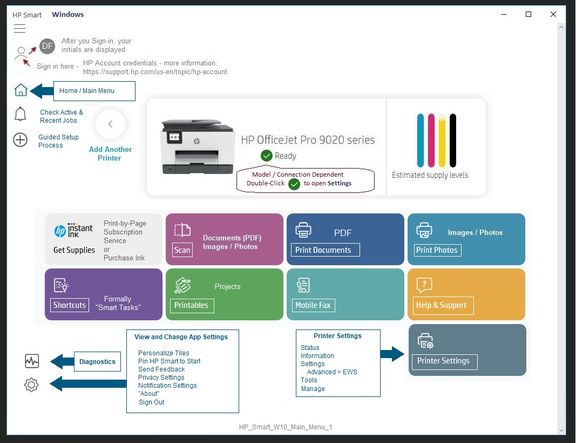Open Printer Settings tile label
Viewport: 576px width, 443px height.
click(444, 361)
